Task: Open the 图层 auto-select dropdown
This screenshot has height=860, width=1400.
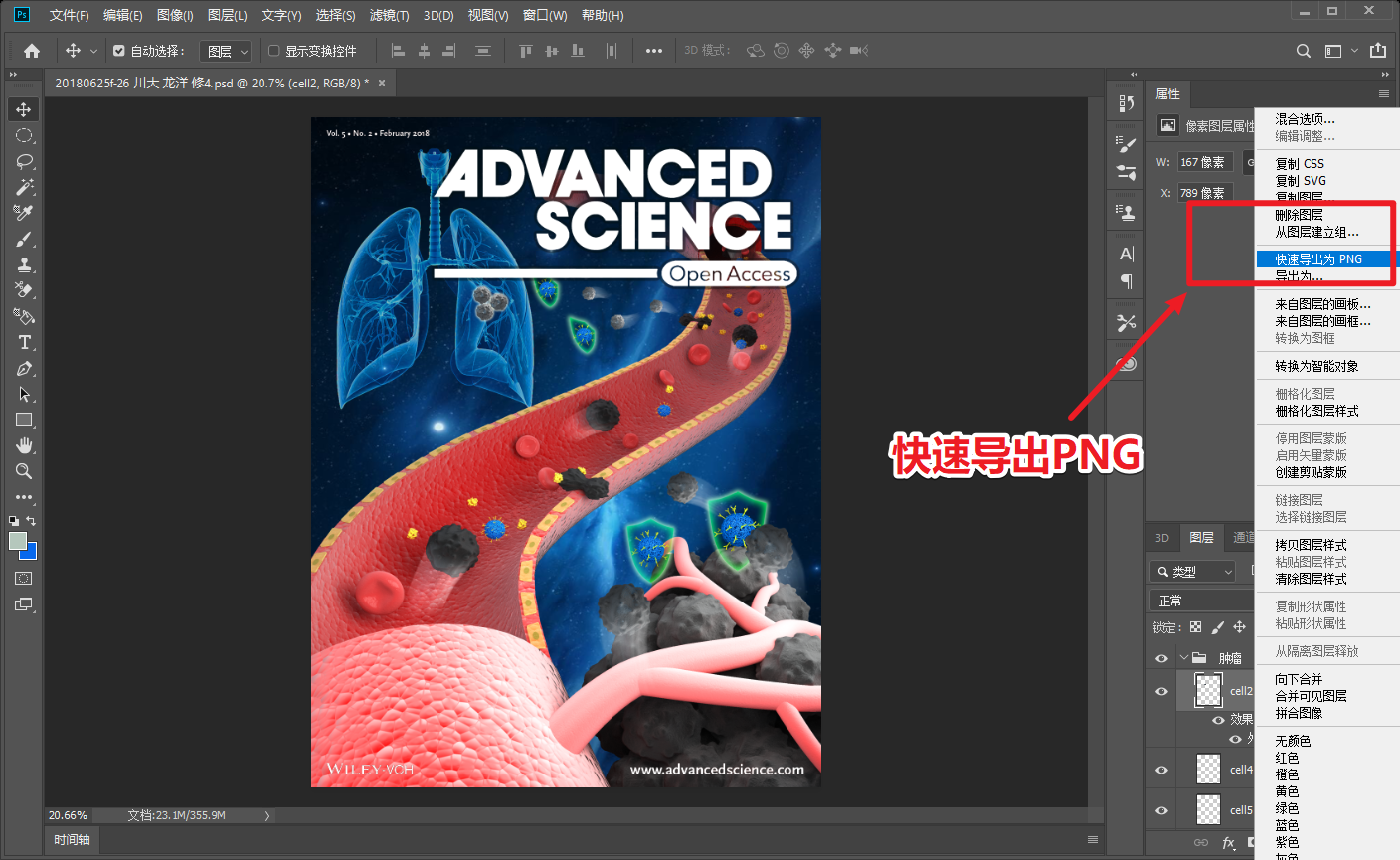Action: (227, 51)
